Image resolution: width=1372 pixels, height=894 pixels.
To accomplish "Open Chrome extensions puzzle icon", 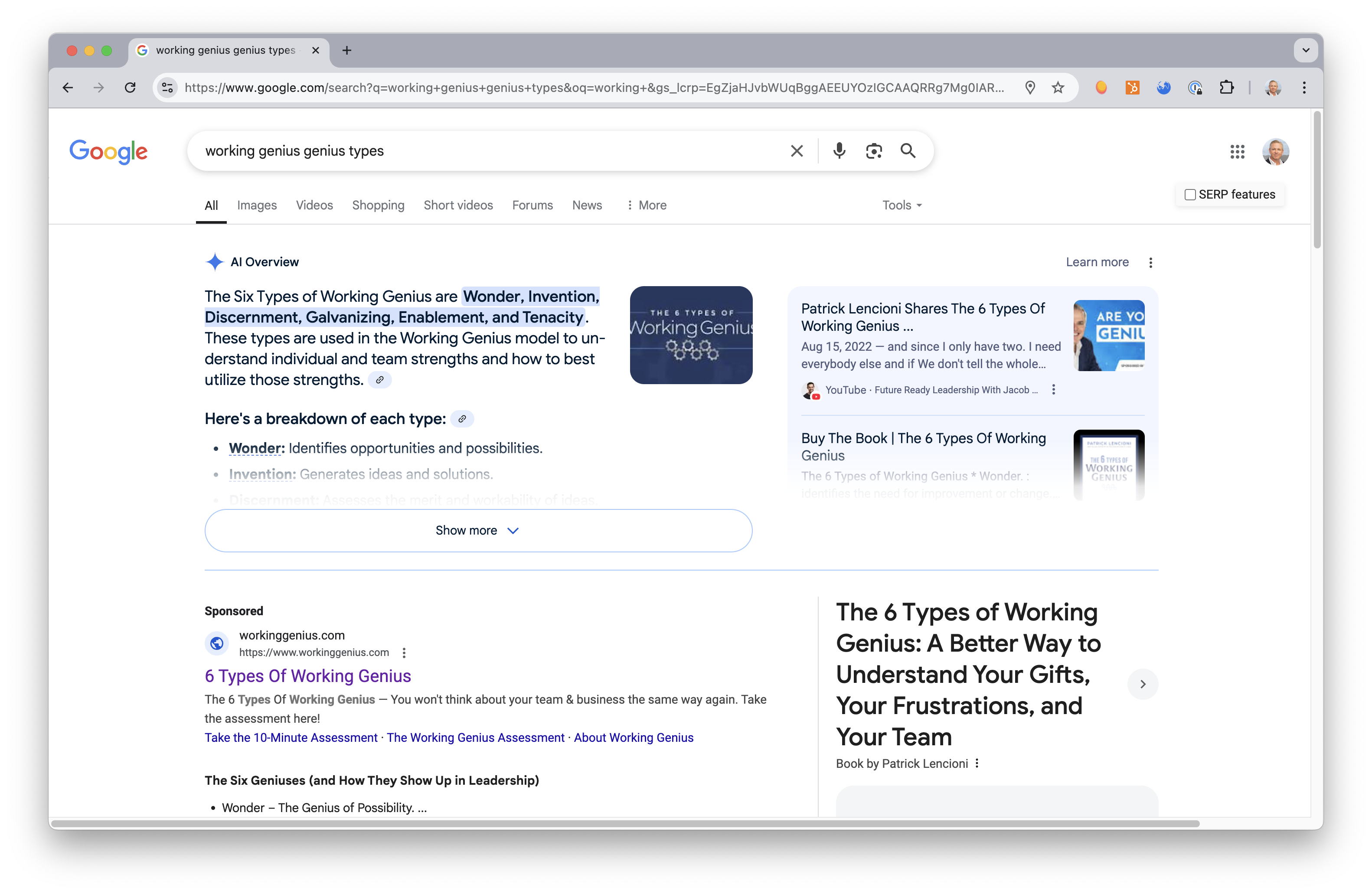I will pyautogui.click(x=1226, y=88).
